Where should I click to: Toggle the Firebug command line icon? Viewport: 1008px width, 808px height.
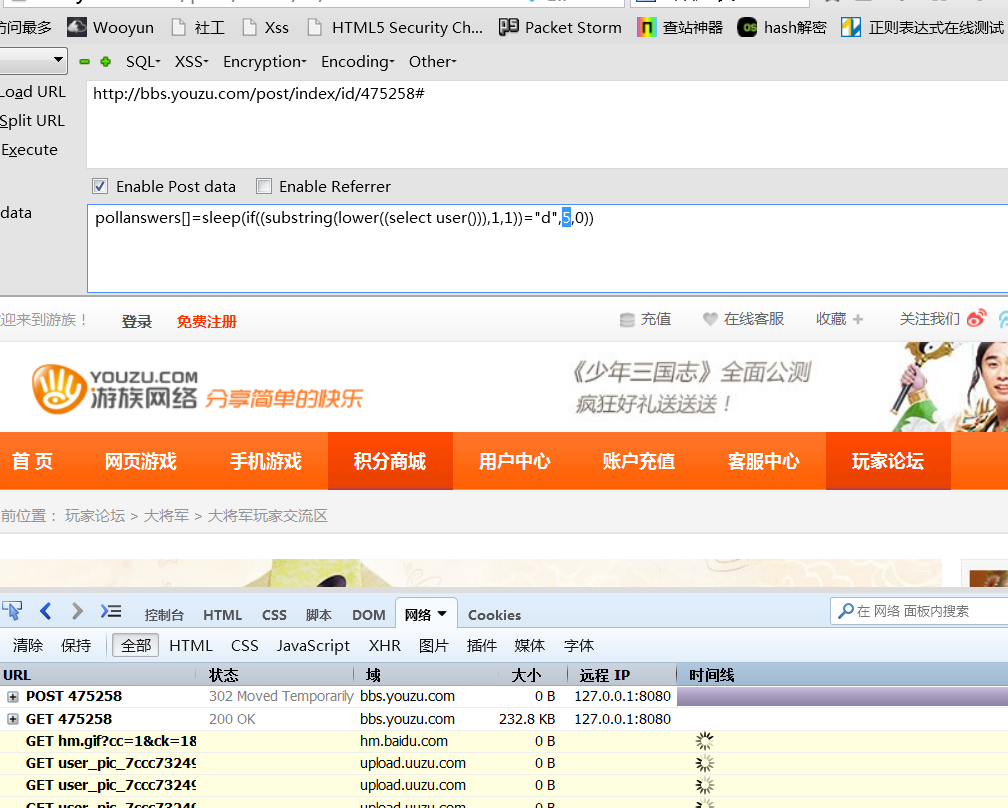(x=111, y=611)
